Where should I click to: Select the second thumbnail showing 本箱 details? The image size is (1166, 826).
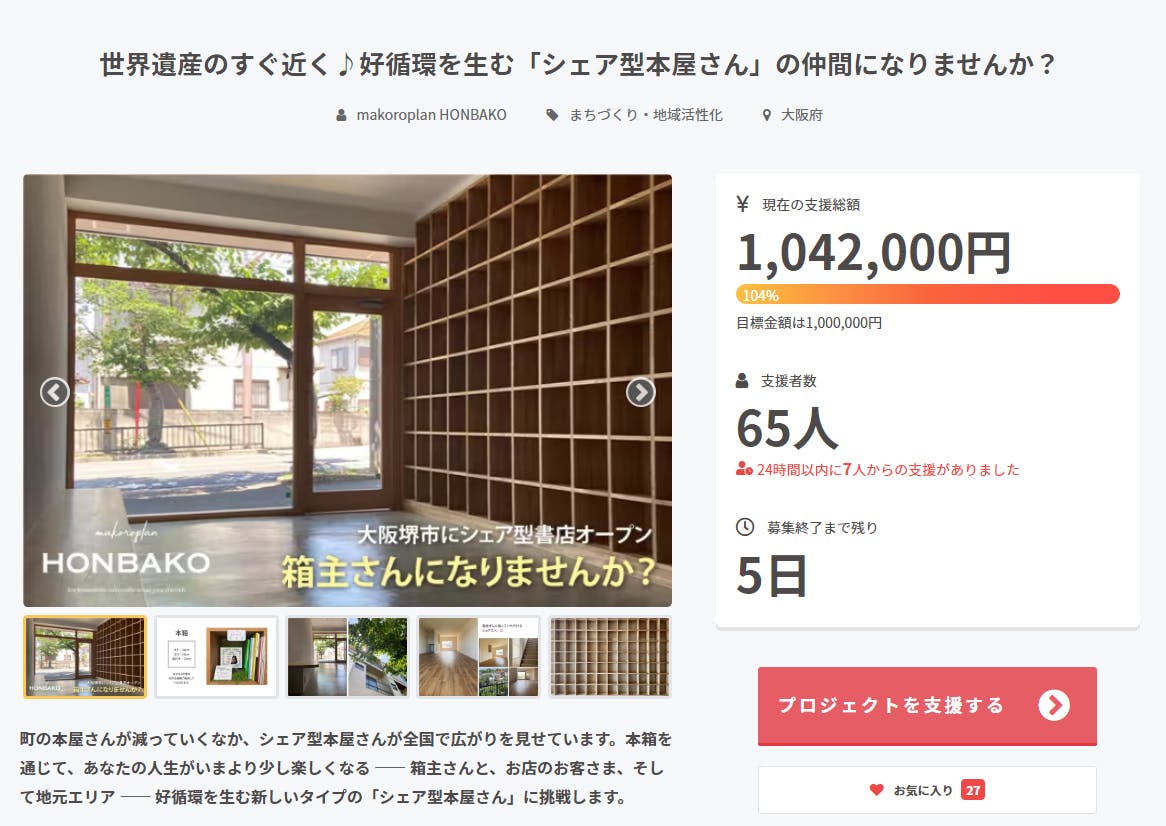click(216, 656)
